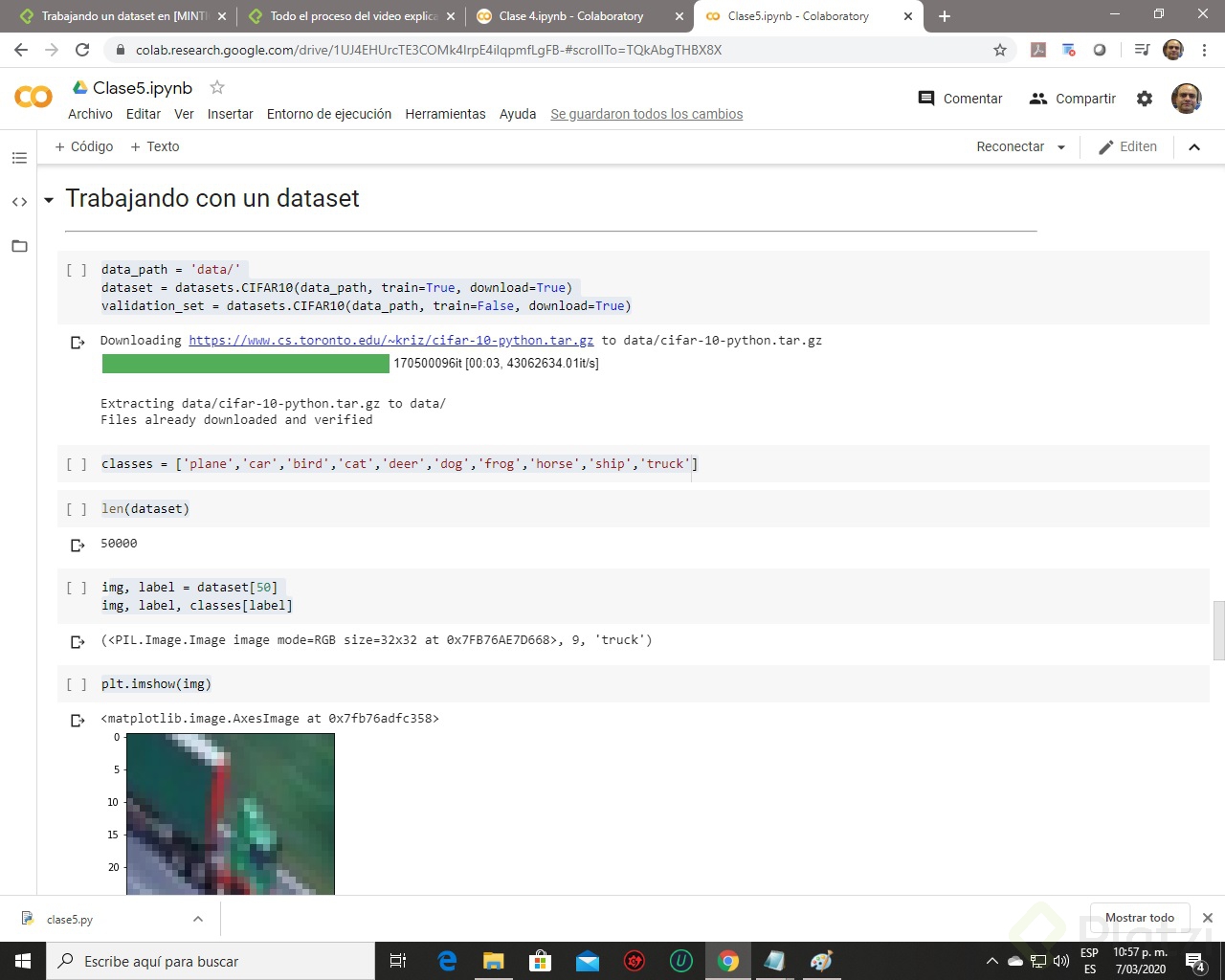Open the cifar-10-python.tar.gz URL link

390,341
